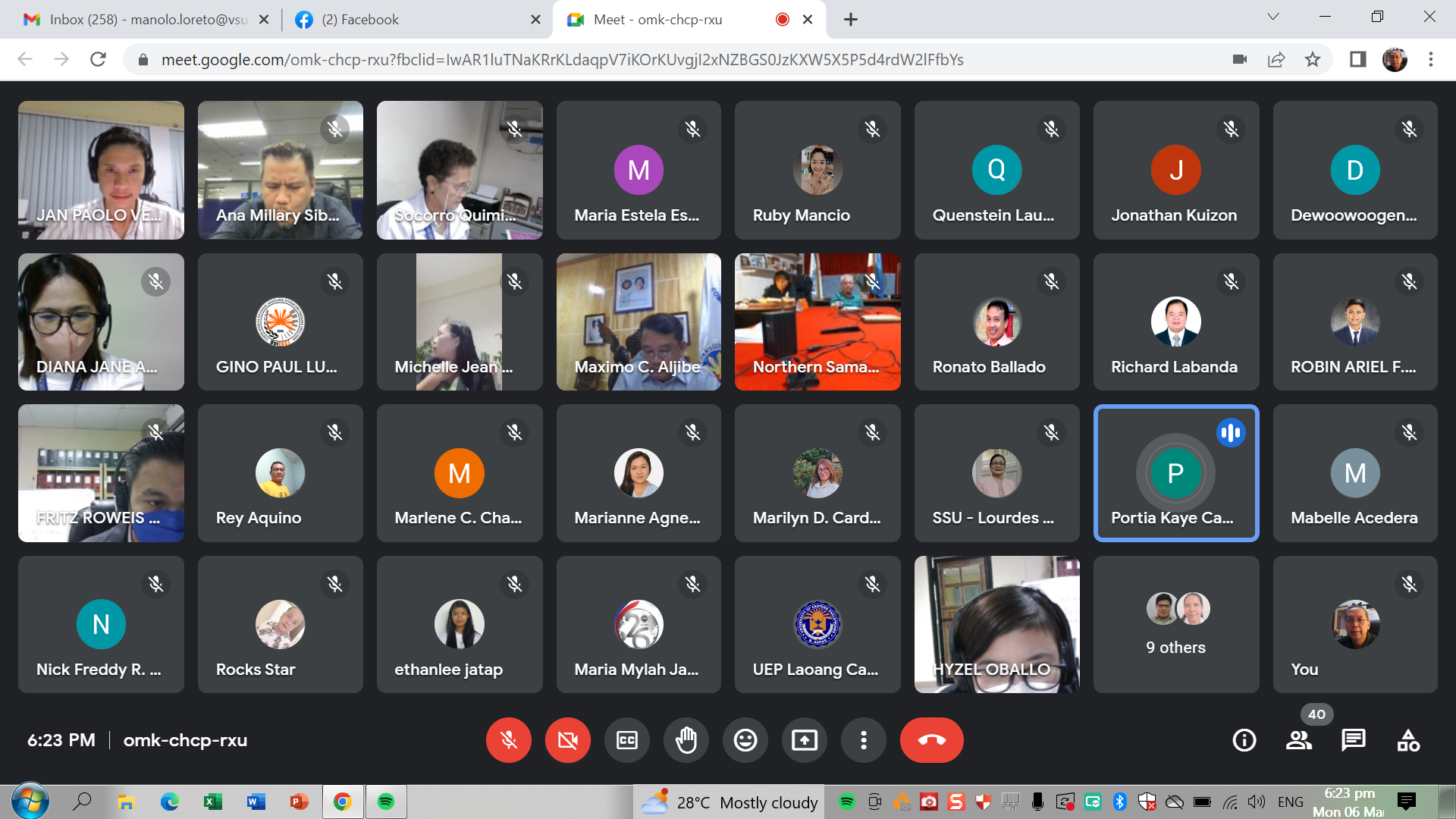Unmute microphone with red mic button
Screen dimensions: 1456x819
pos(508,740)
